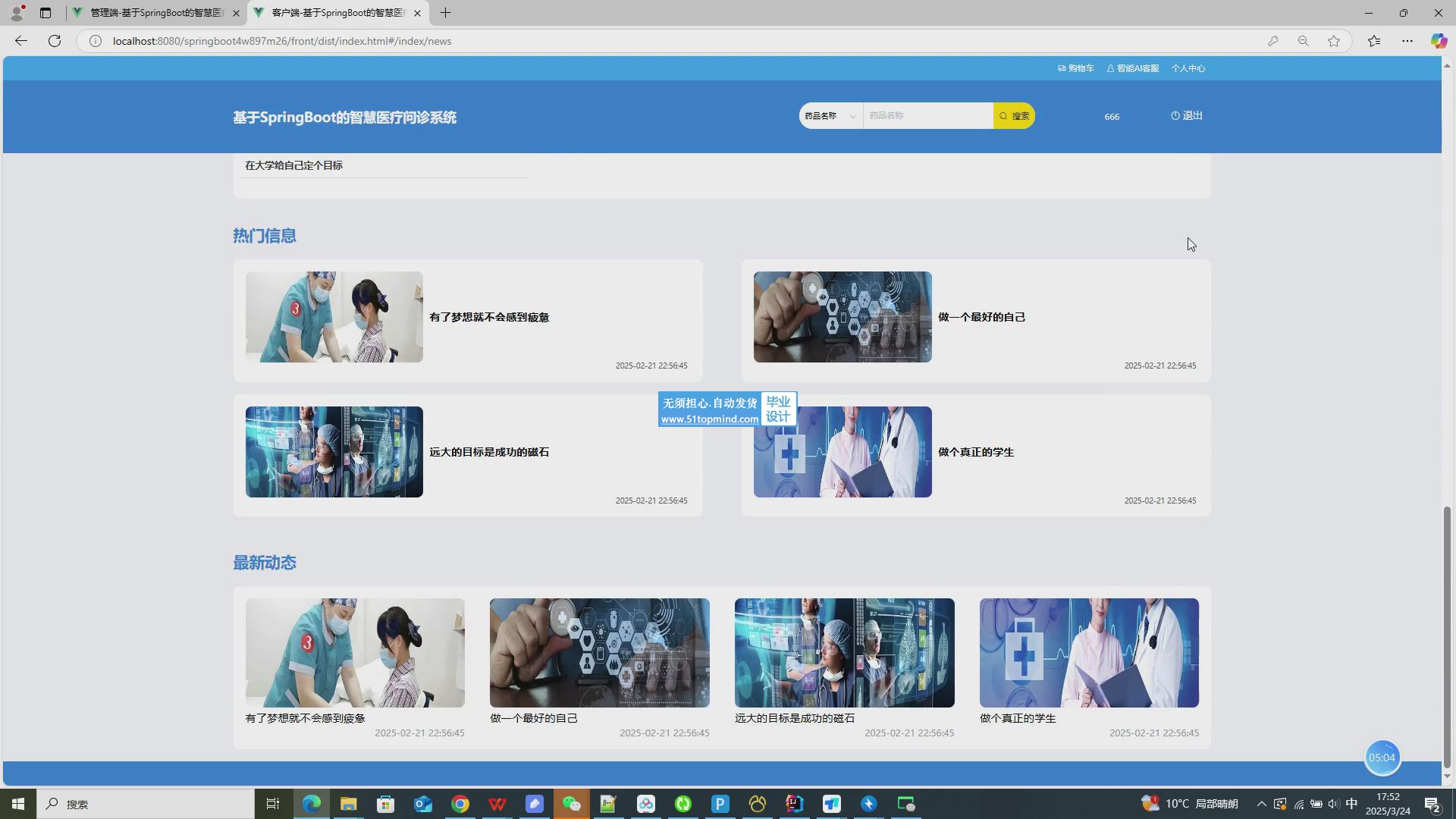1456x819 pixels.
Task: Switch to the 客户端 browser tab
Action: pos(337,13)
